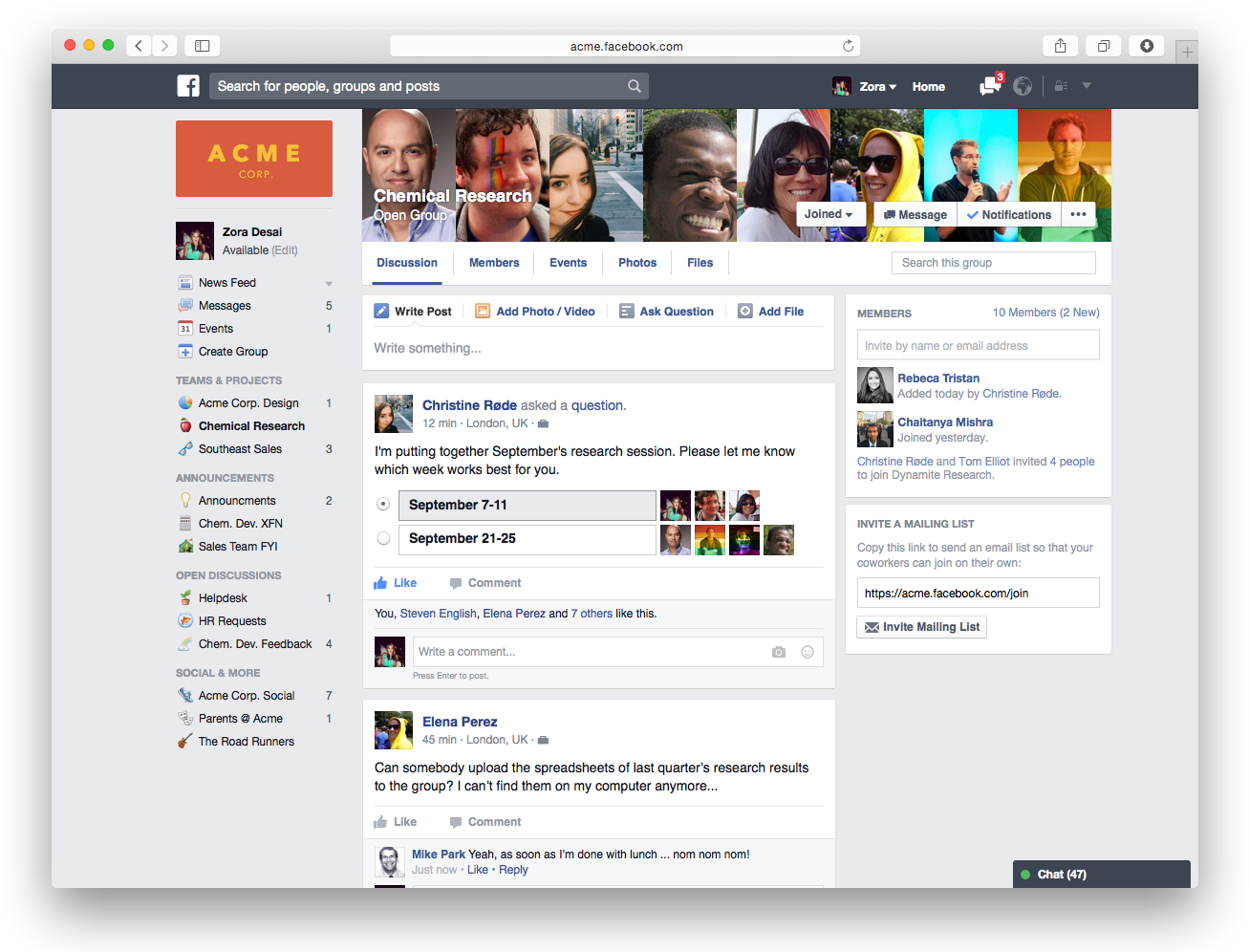The width and height of the screenshot is (1249, 952).
Task: Click the Search this group field
Action: [x=994, y=263]
